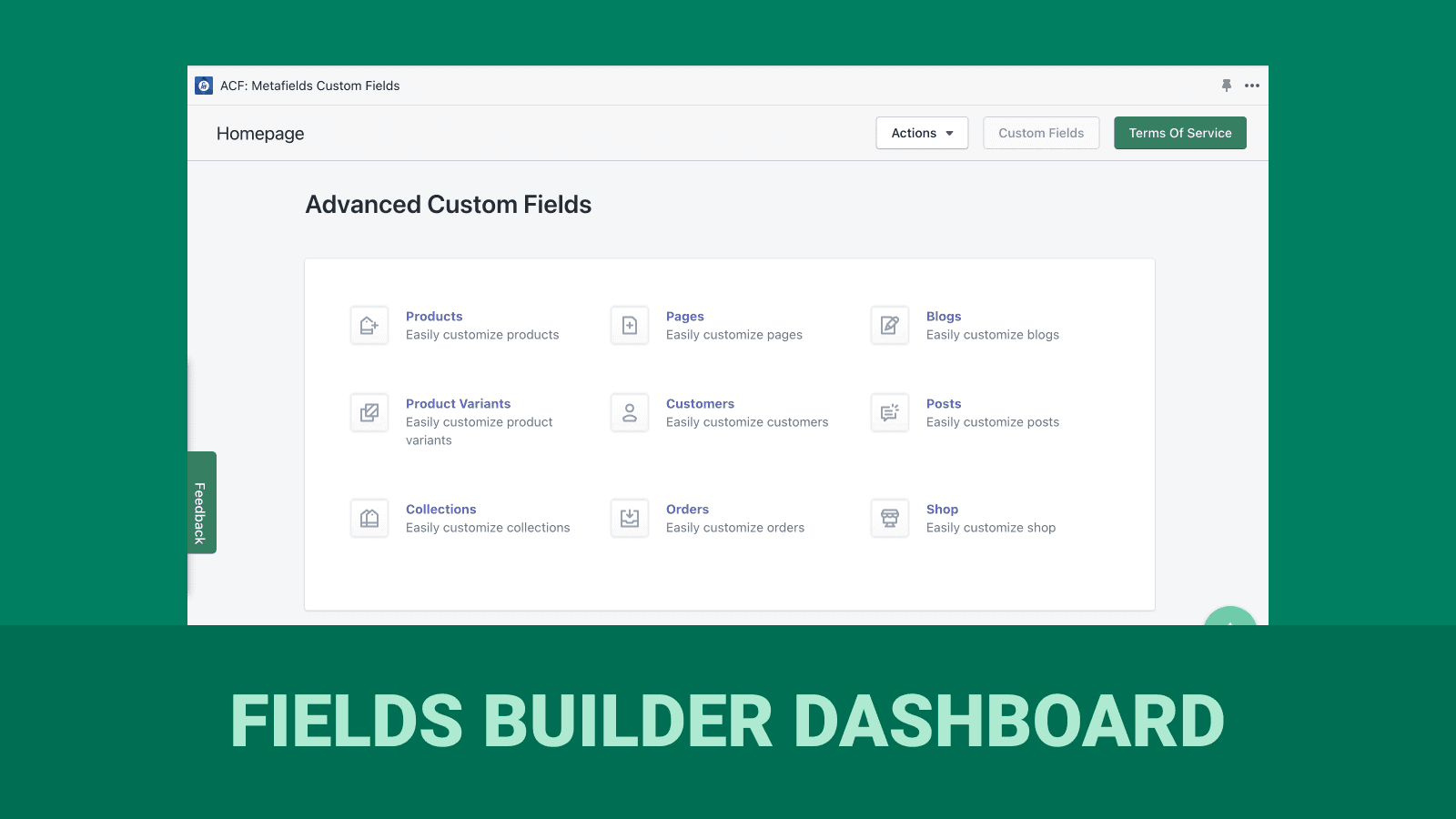
Task: Click the Orders inbox icon
Action: coord(629,518)
